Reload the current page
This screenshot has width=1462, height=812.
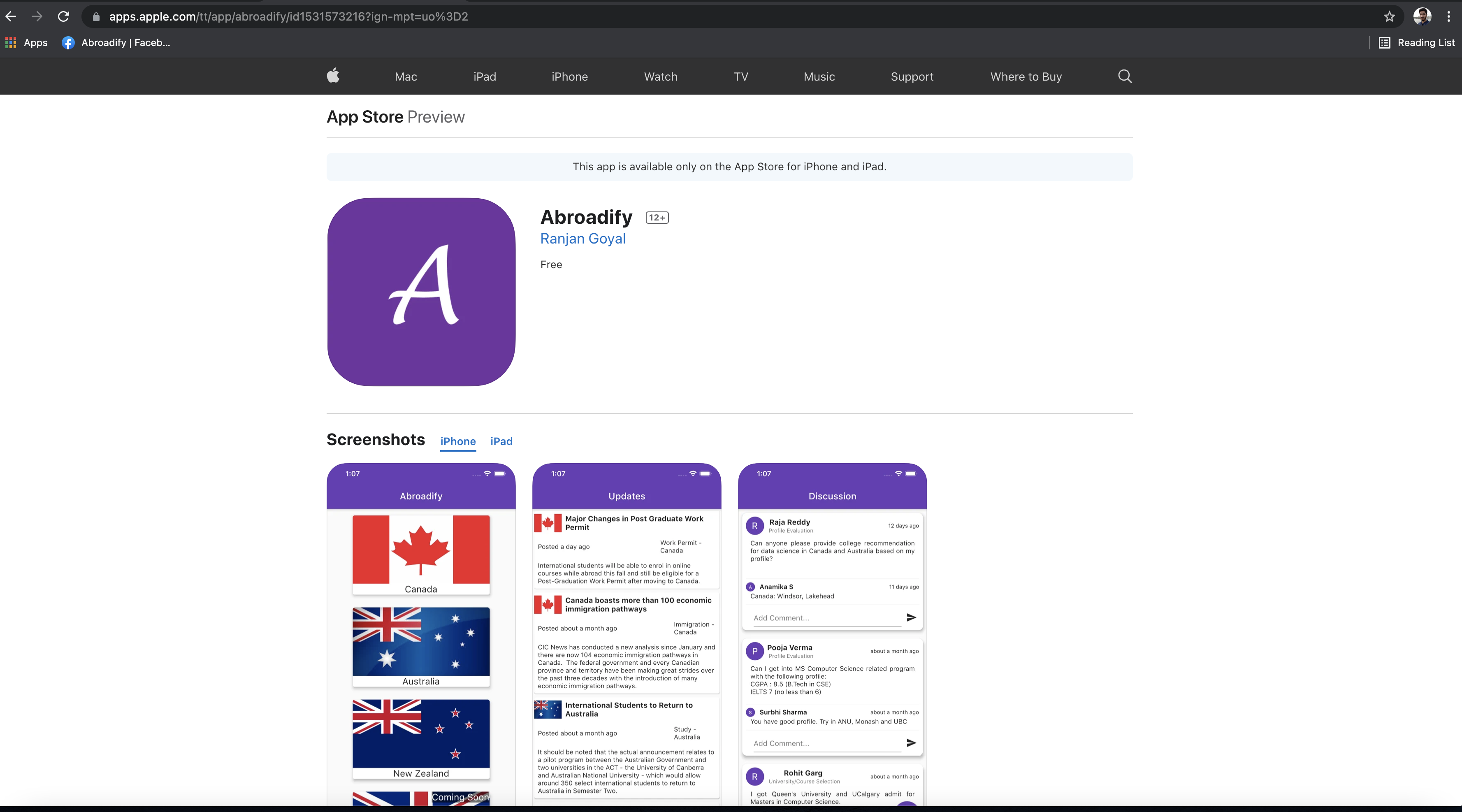pyautogui.click(x=64, y=16)
